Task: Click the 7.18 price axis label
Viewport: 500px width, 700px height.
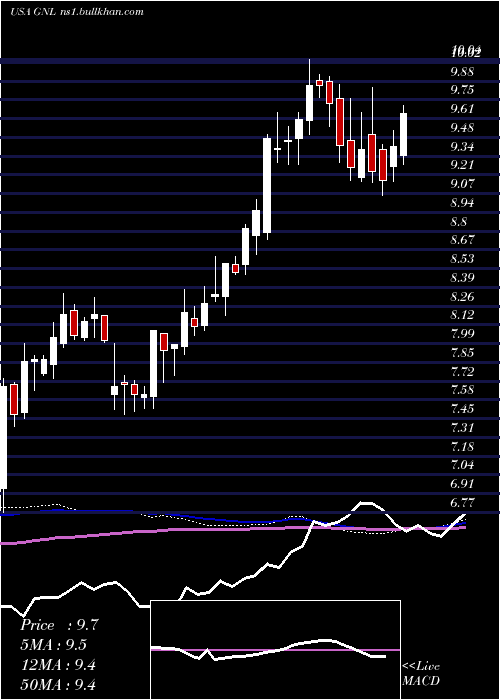Action: tap(464, 446)
